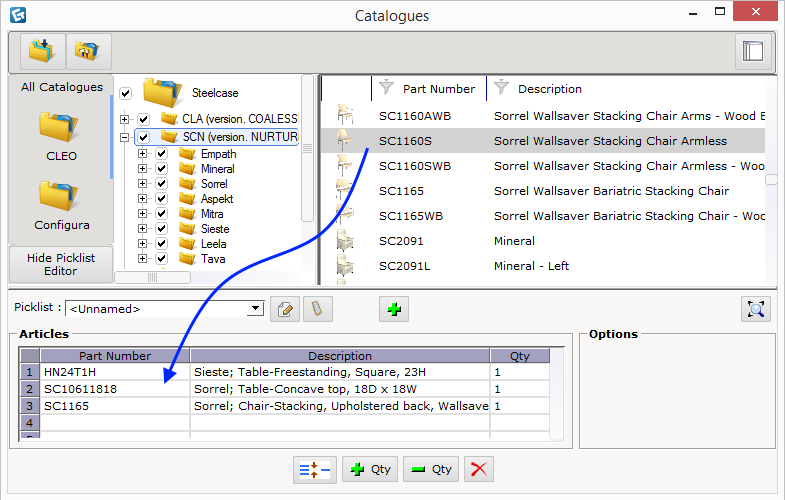Image resolution: width=785 pixels, height=500 pixels.
Task: Click the Tava folder icon
Action: pos(187,259)
